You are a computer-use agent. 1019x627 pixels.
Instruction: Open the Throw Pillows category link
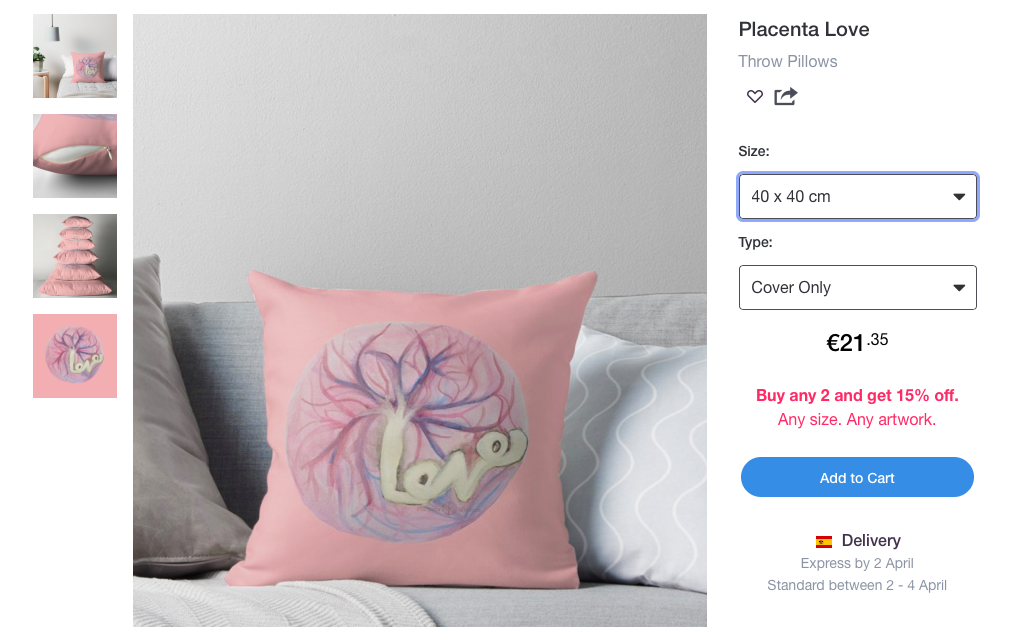(788, 62)
